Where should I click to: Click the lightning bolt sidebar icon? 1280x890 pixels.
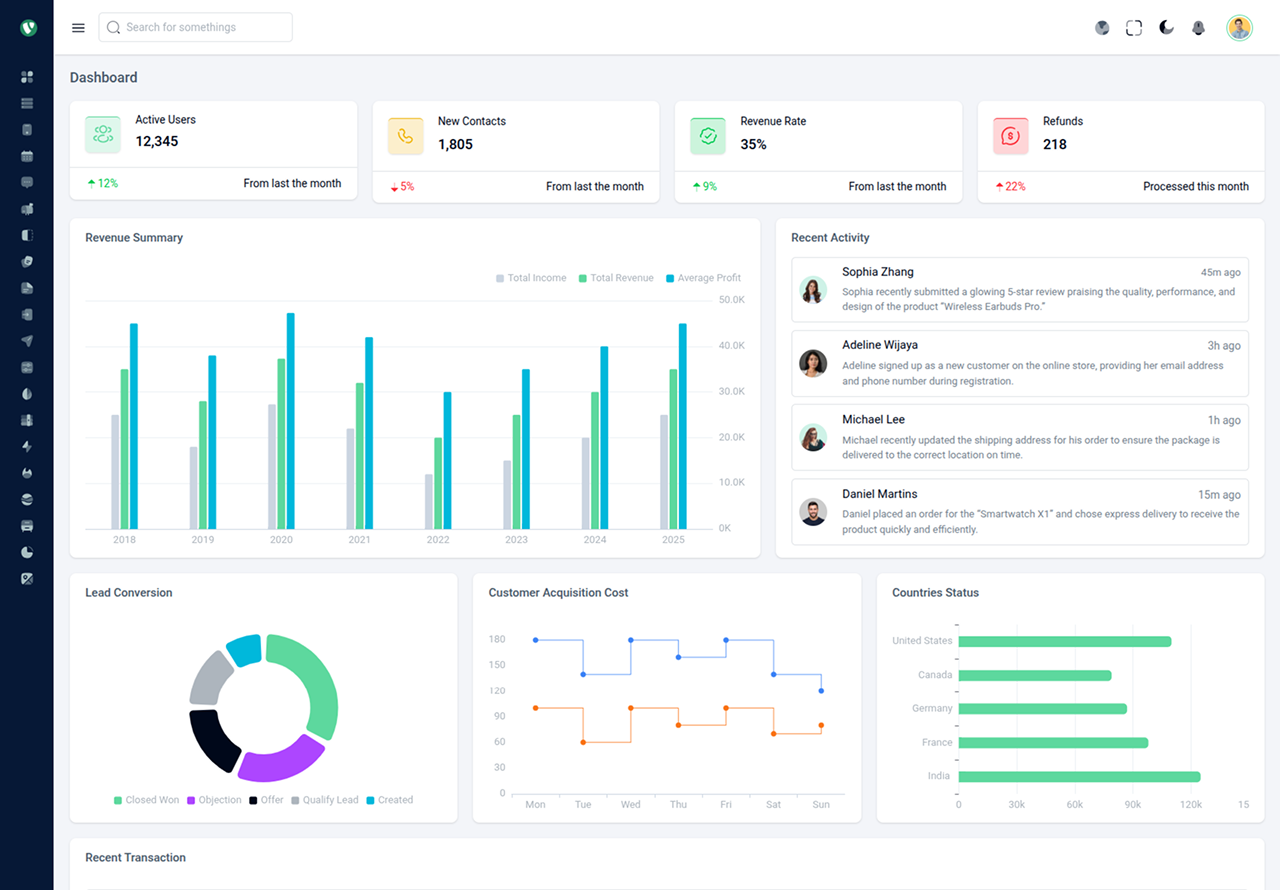[27, 447]
